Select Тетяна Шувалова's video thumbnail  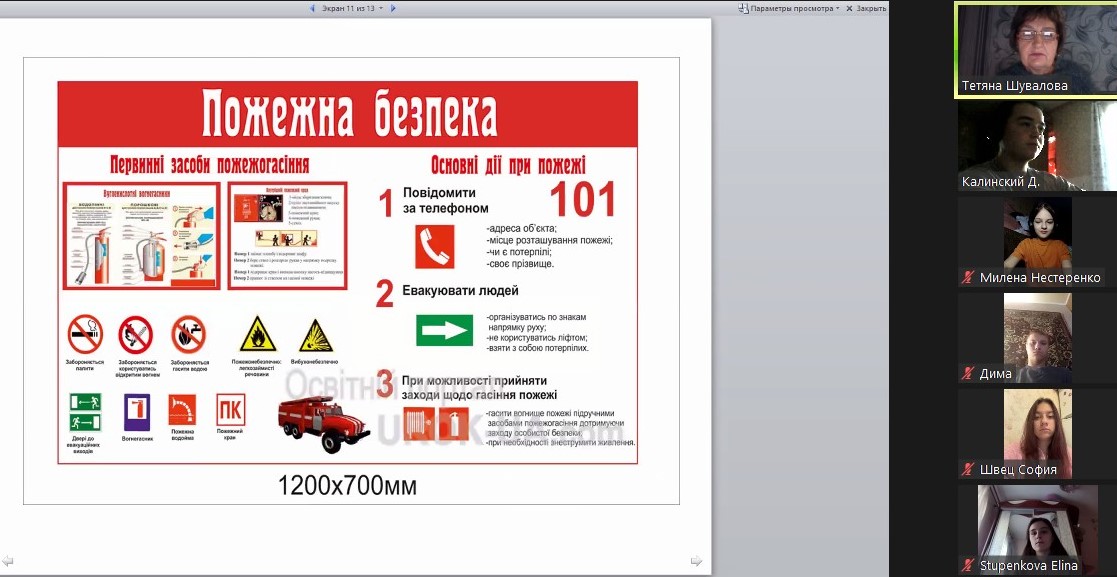click(1036, 48)
